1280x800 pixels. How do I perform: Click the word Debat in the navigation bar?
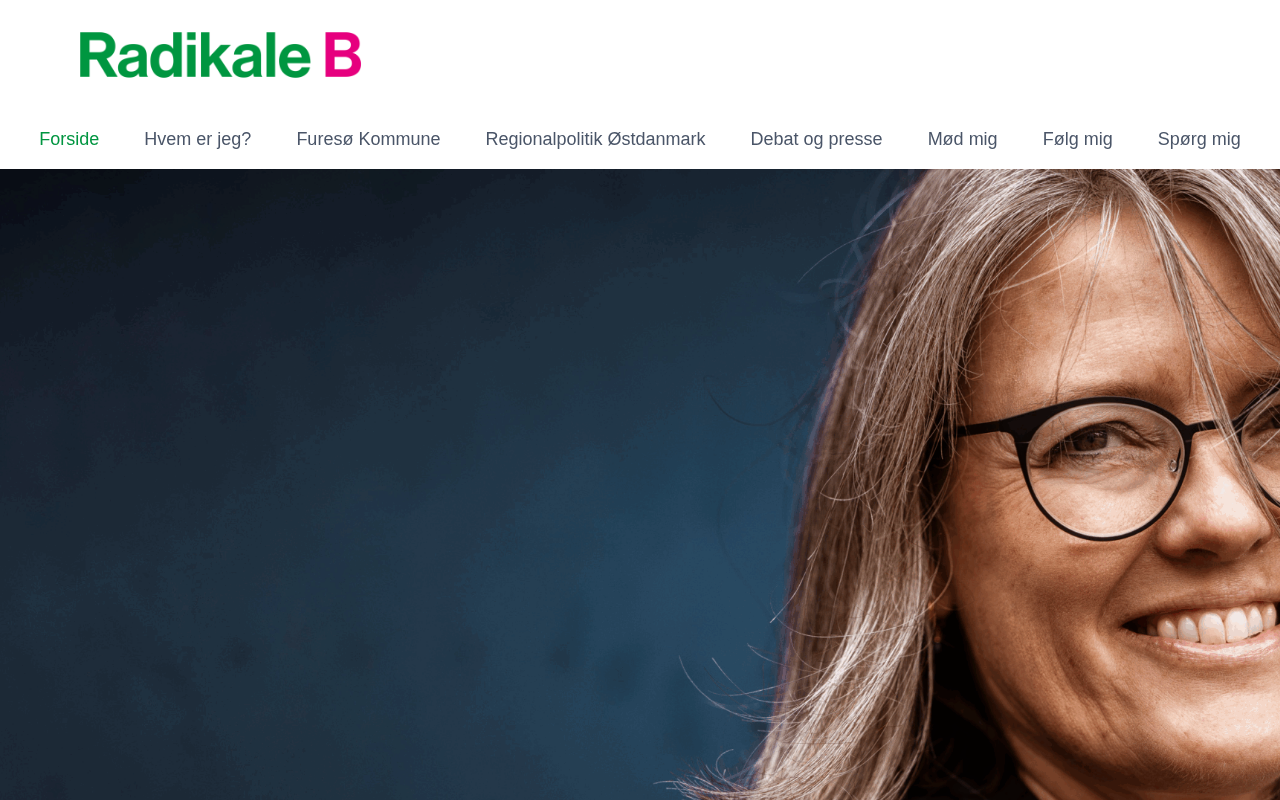click(774, 139)
